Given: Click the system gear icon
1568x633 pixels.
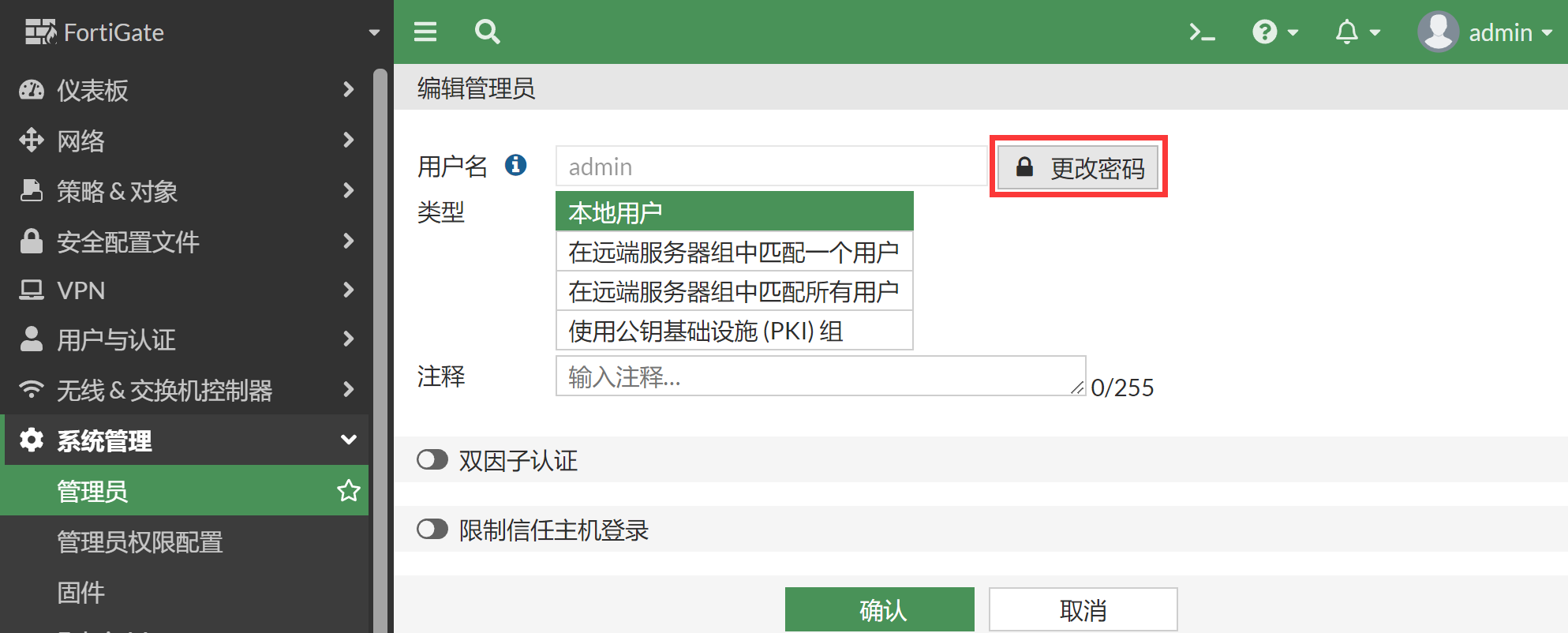Looking at the screenshot, I should click(x=32, y=440).
